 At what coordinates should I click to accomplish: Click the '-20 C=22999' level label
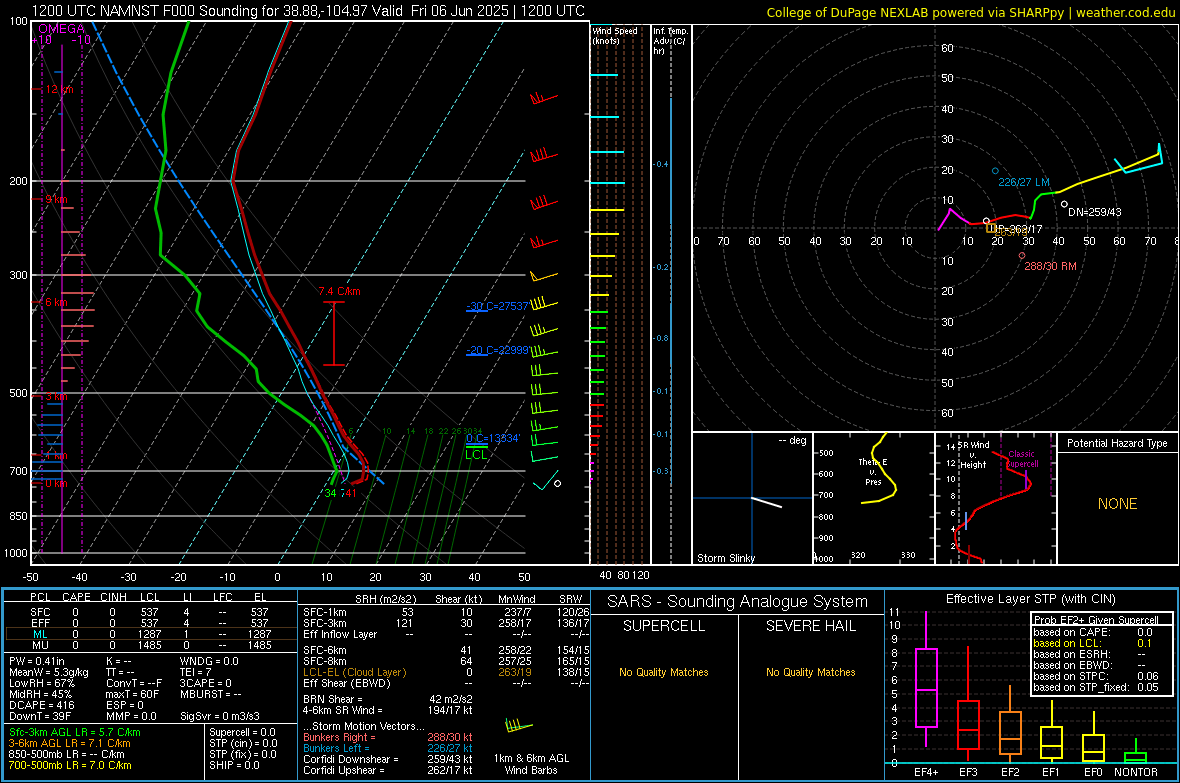click(497, 351)
